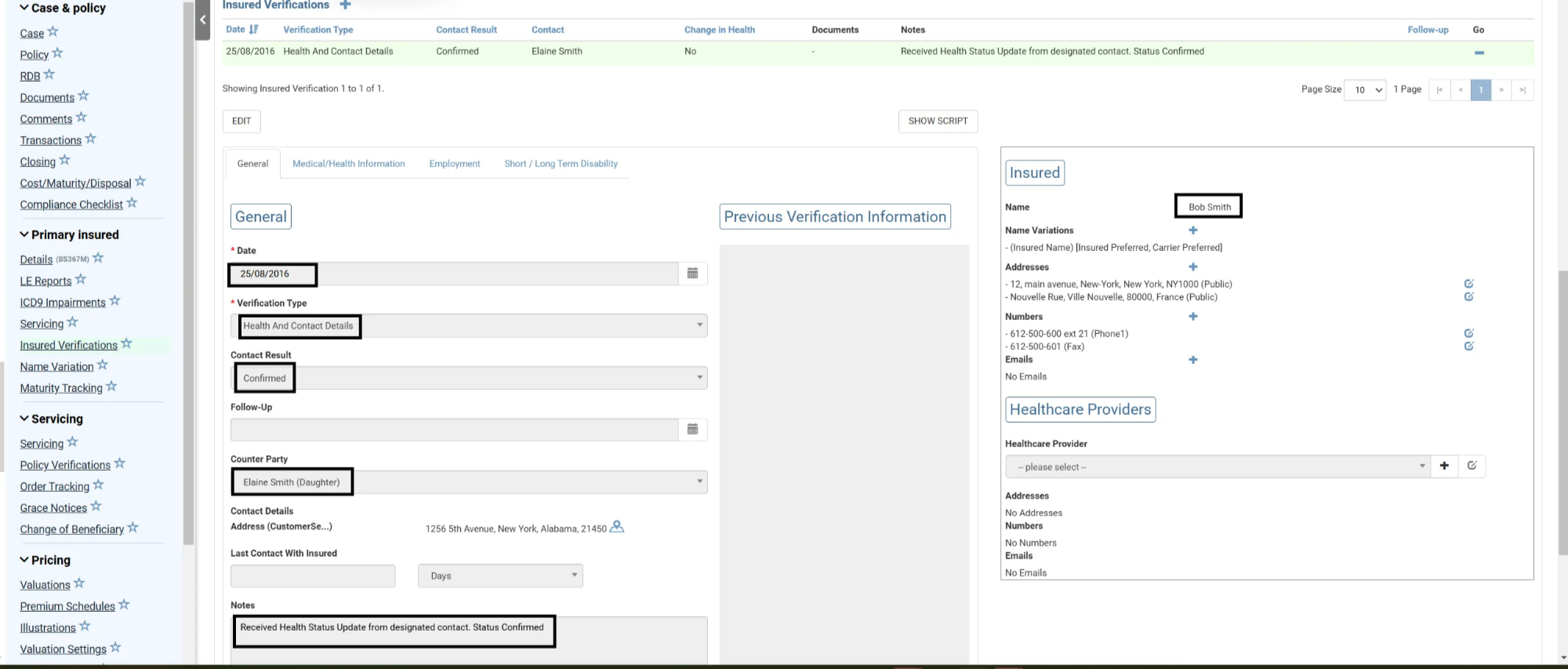The width and height of the screenshot is (1568, 669).
Task: Switch to Medical/Health Information tab
Action: click(x=348, y=164)
